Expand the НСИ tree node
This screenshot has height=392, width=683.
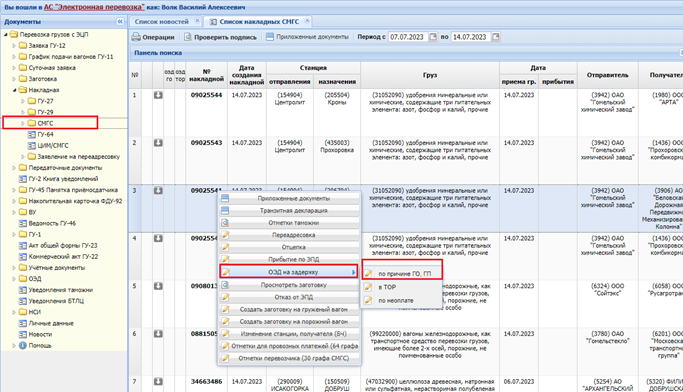tap(14, 312)
